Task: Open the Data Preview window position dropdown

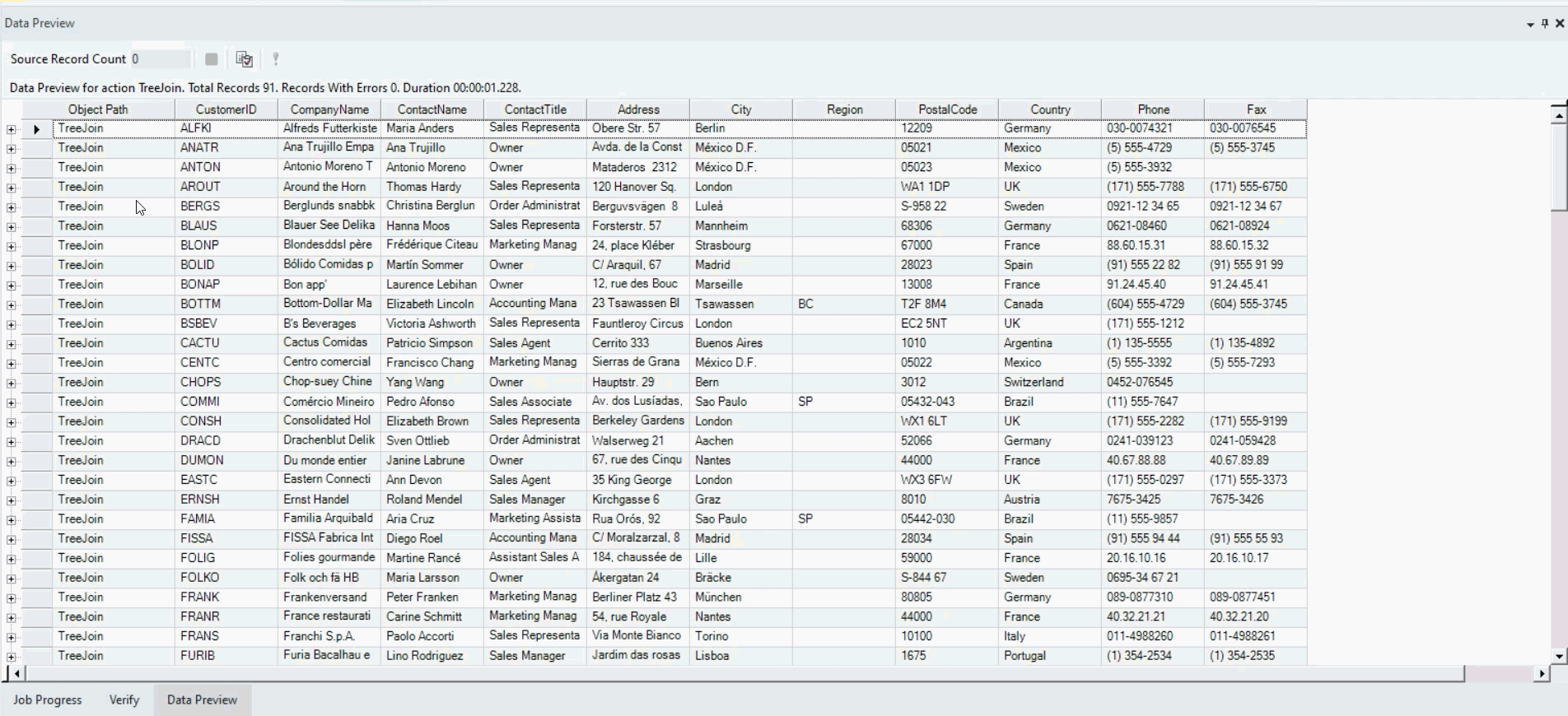Action: point(1530,24)
